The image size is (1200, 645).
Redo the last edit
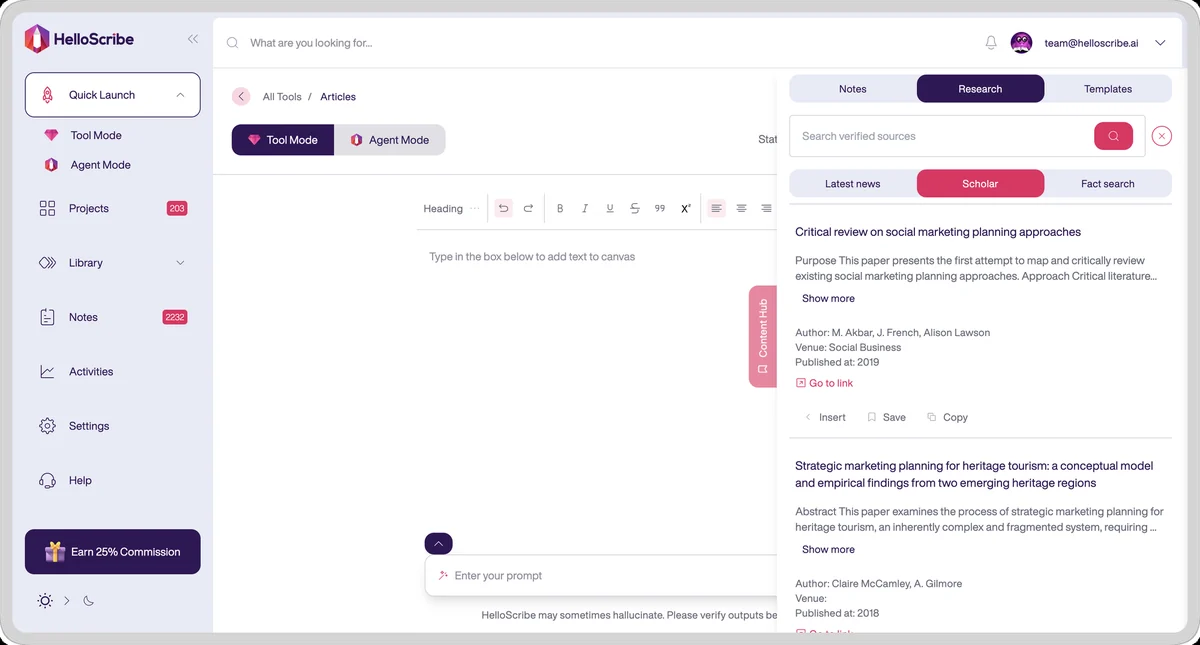(528, 208)
